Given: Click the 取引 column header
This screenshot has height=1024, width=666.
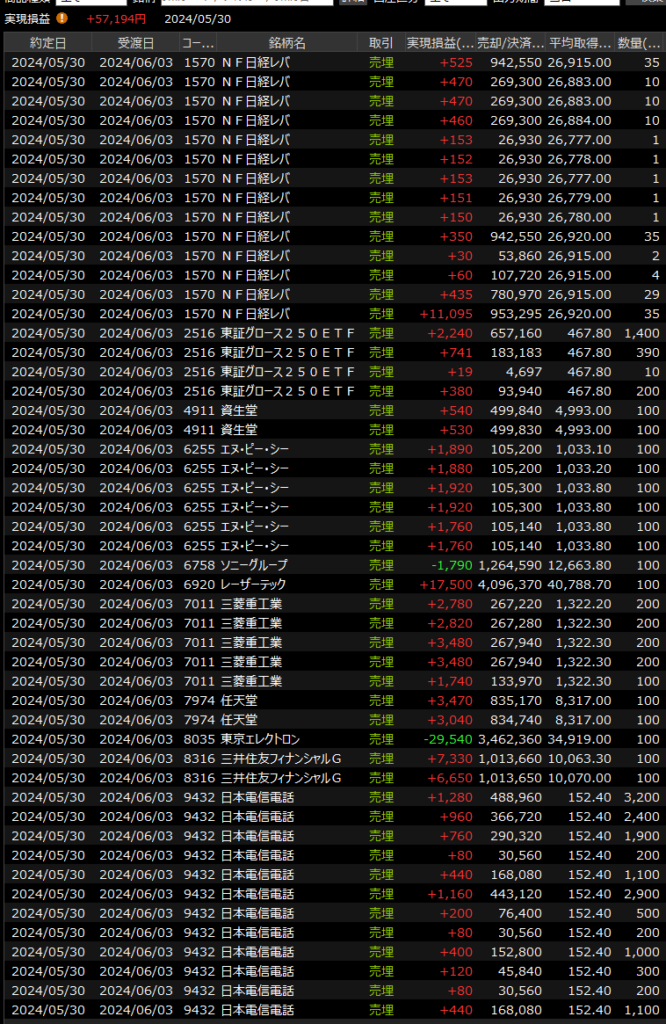Looking at the screenshot, I should [x=380, y=43].
